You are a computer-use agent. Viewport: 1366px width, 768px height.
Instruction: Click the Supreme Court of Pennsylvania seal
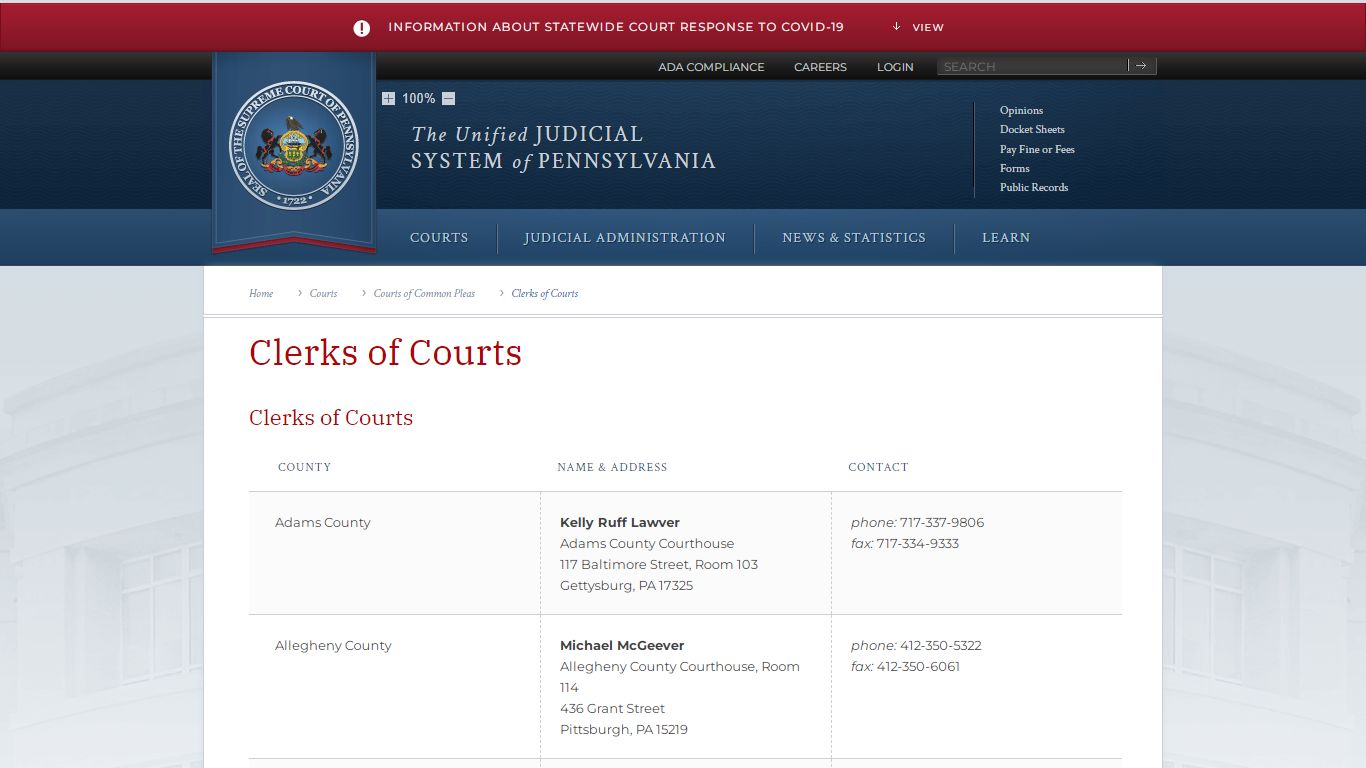pos(294,146)
